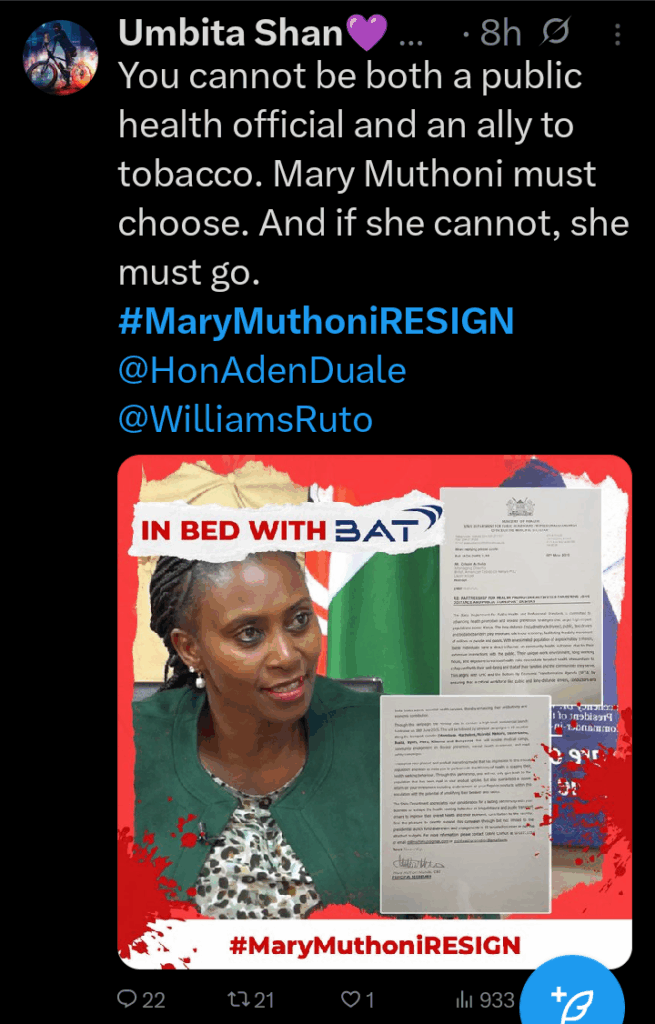View tweet analytics bar-chart icon

(464, 999)
